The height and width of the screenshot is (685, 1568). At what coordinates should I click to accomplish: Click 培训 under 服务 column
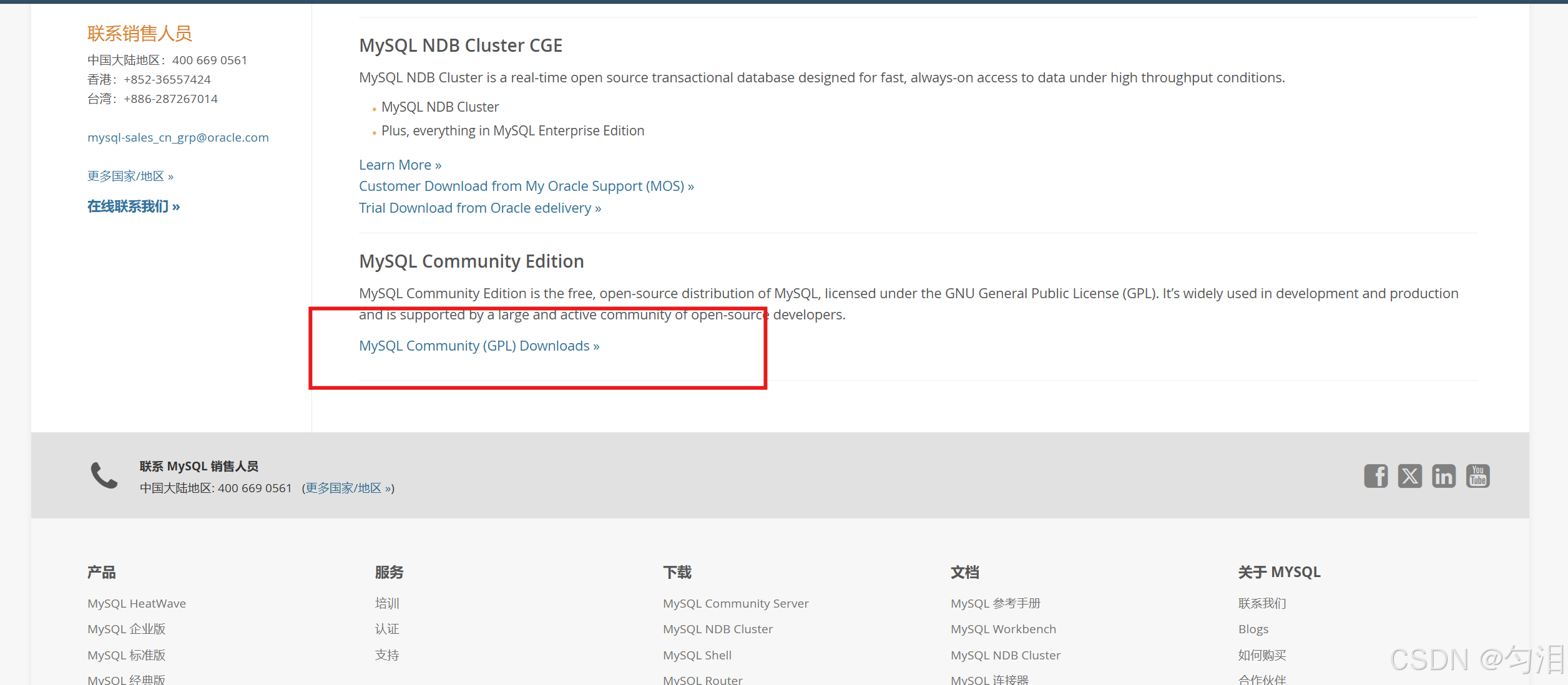pos(387,603)
